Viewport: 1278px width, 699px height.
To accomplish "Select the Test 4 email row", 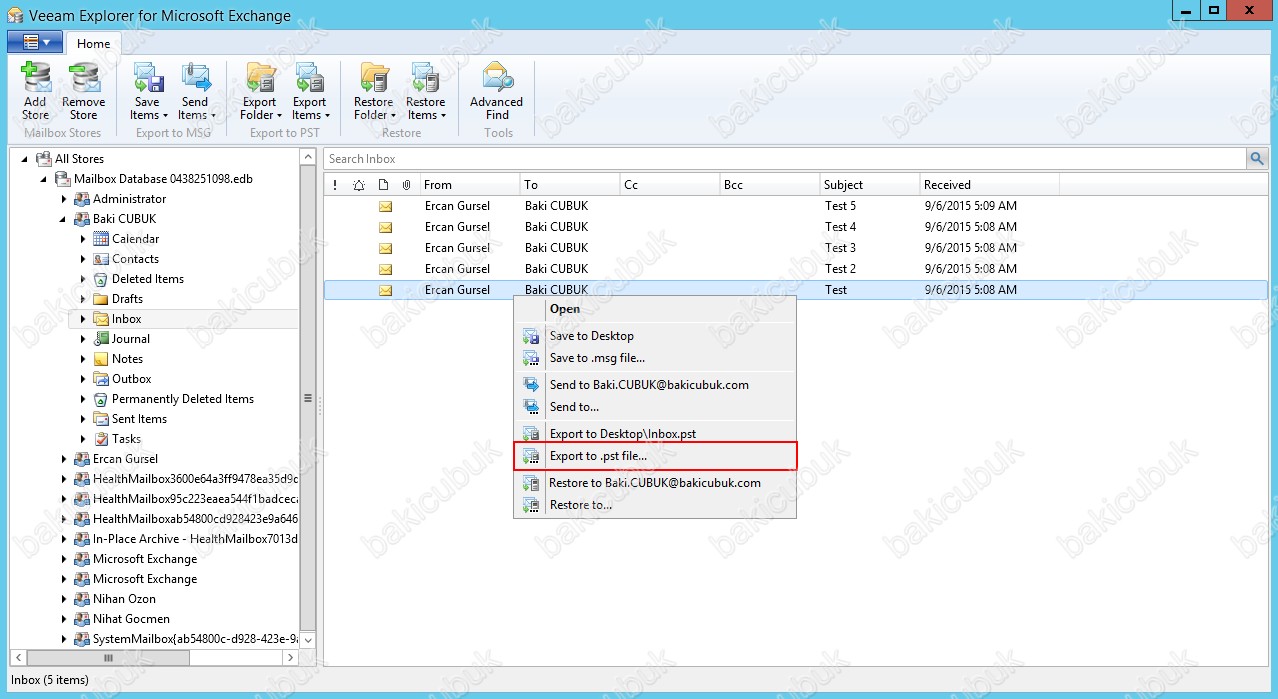I will (x=796, y=227).
